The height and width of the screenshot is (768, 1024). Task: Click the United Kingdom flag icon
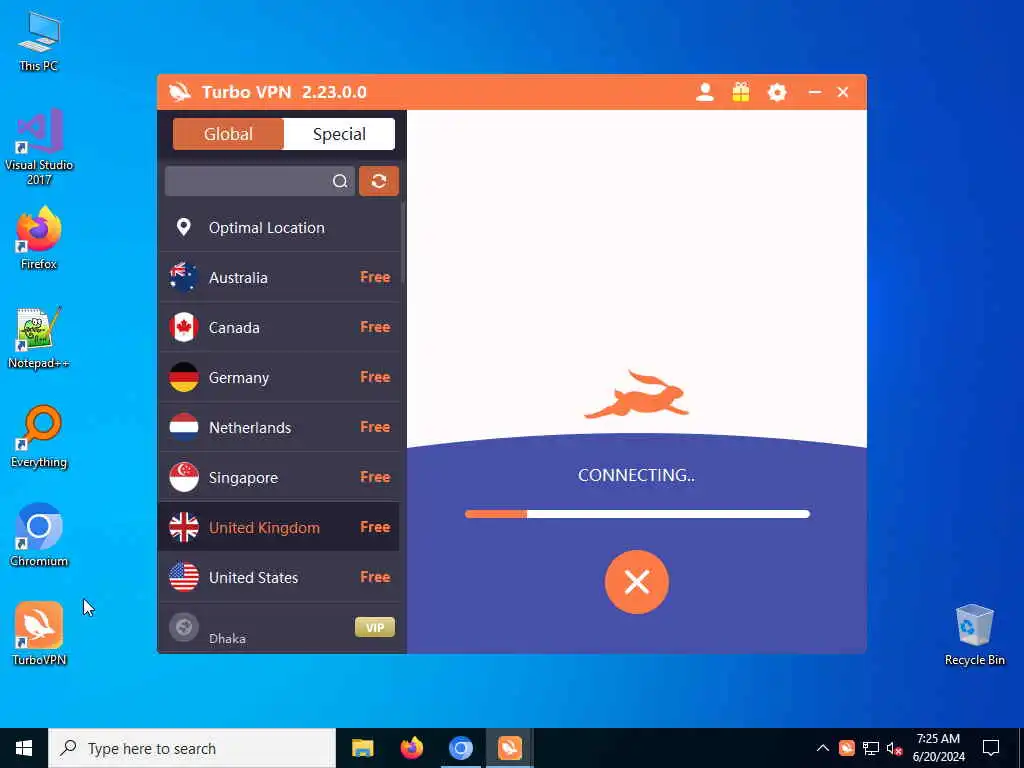pos(184,527)
